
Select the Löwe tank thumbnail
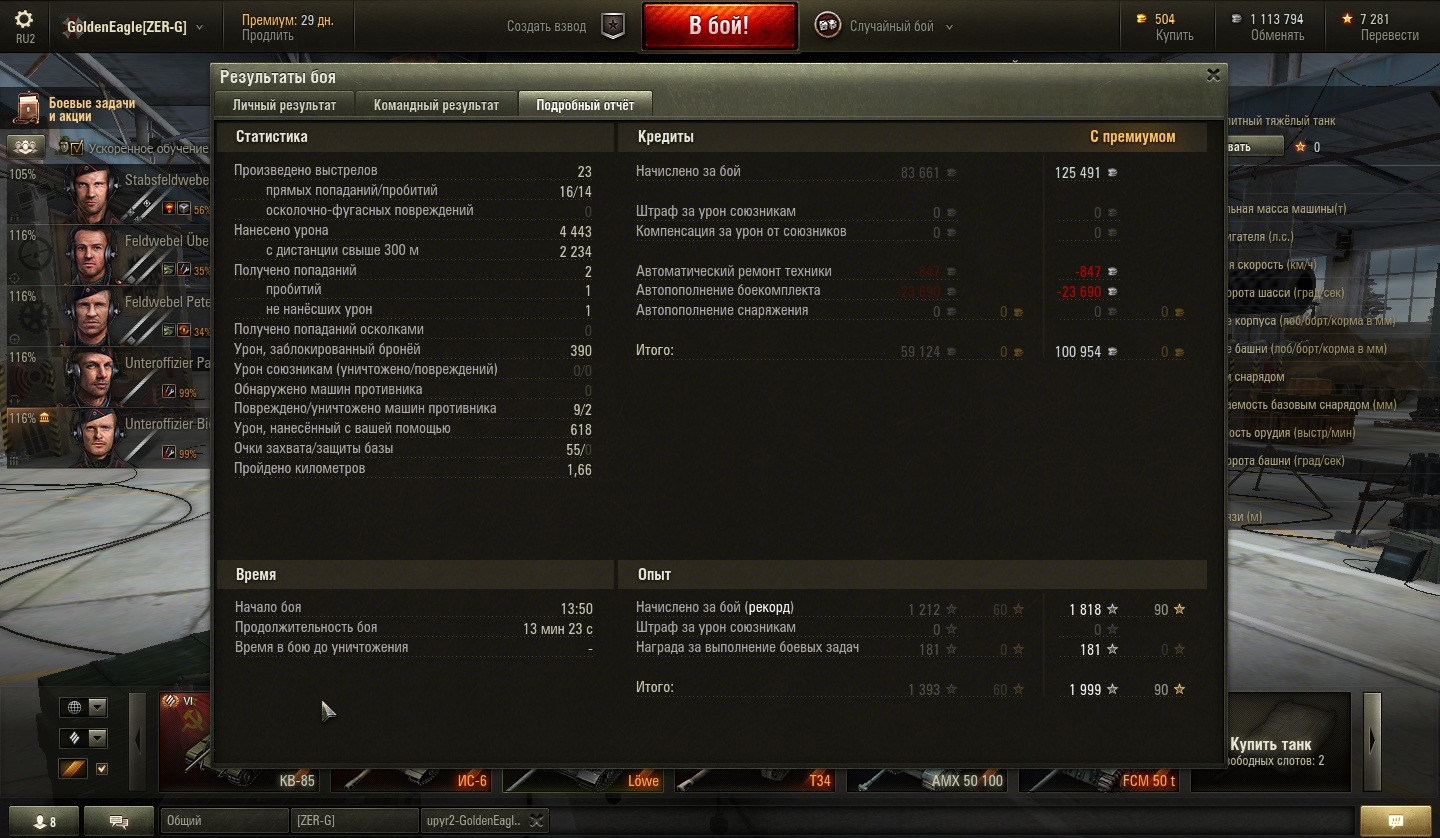pos(583,780)
